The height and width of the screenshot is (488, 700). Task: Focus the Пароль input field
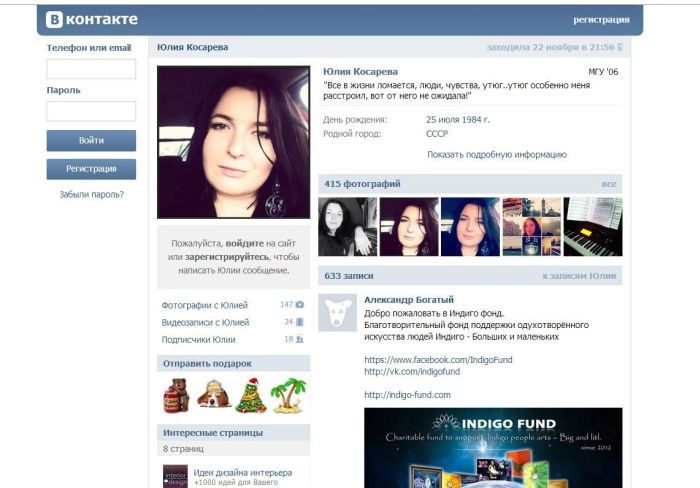point(91,111)
